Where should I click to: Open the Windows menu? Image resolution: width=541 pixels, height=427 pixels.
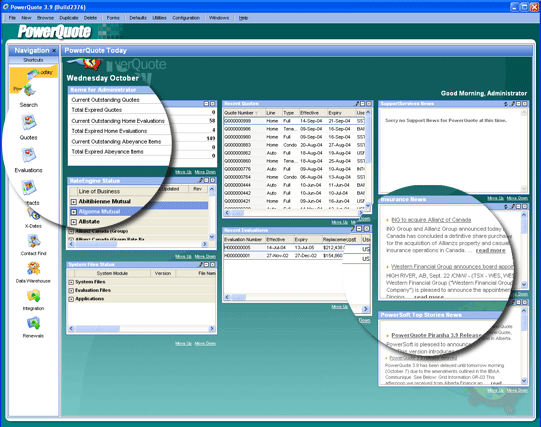point(219,18)
